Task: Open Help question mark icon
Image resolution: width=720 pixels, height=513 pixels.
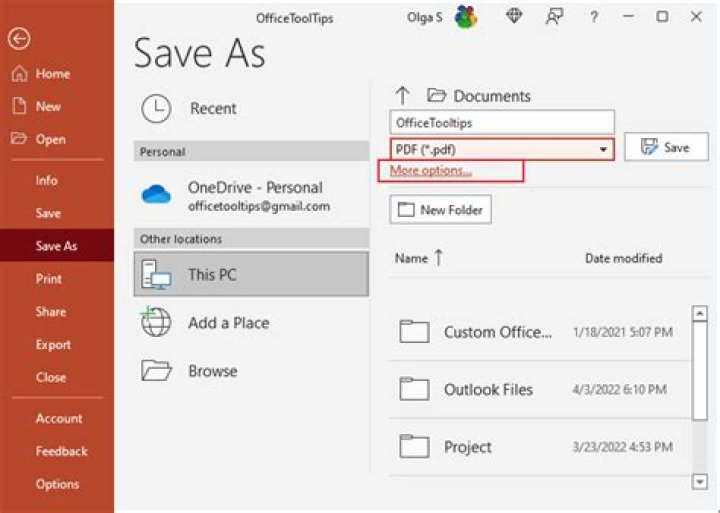Action: click(594, 17)
